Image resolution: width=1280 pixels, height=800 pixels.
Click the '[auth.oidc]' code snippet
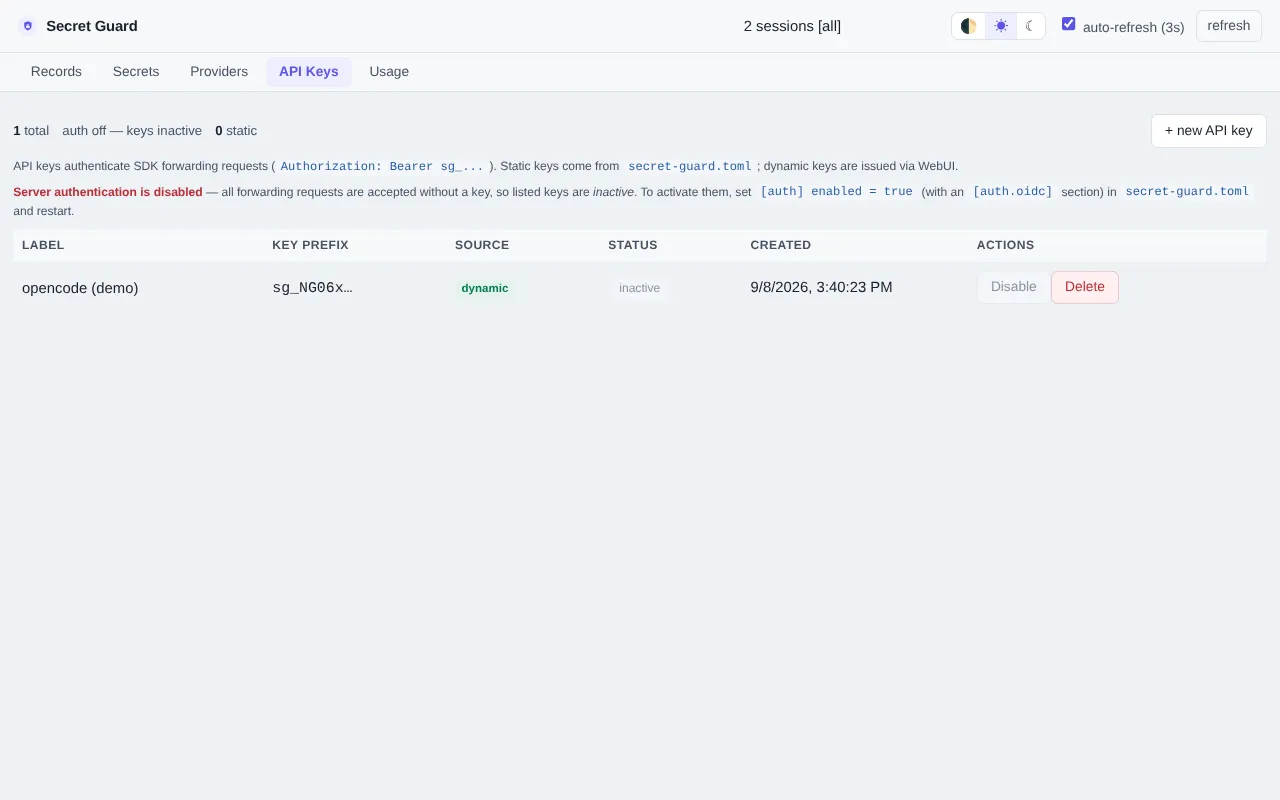pos(1013,192)
